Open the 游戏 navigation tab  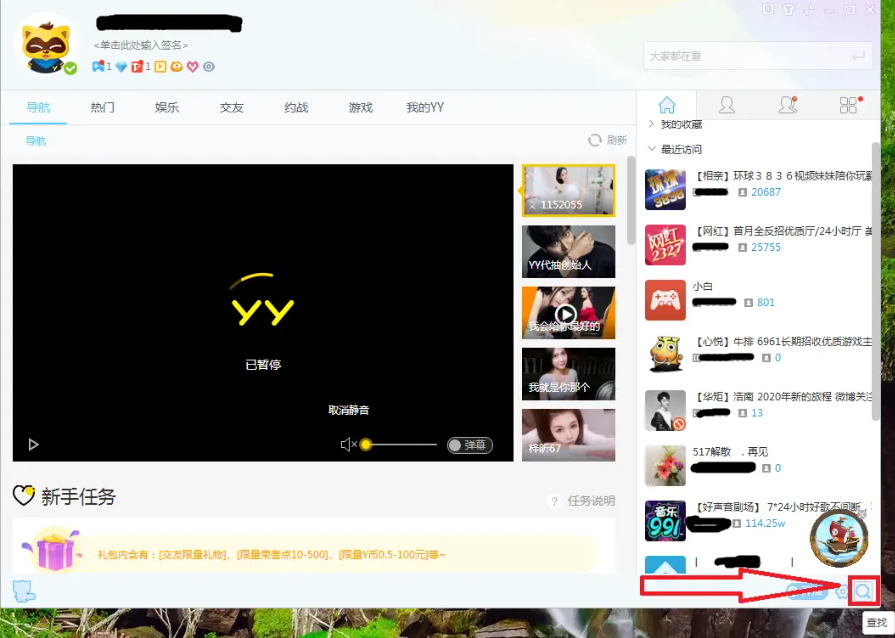[359, 106]
